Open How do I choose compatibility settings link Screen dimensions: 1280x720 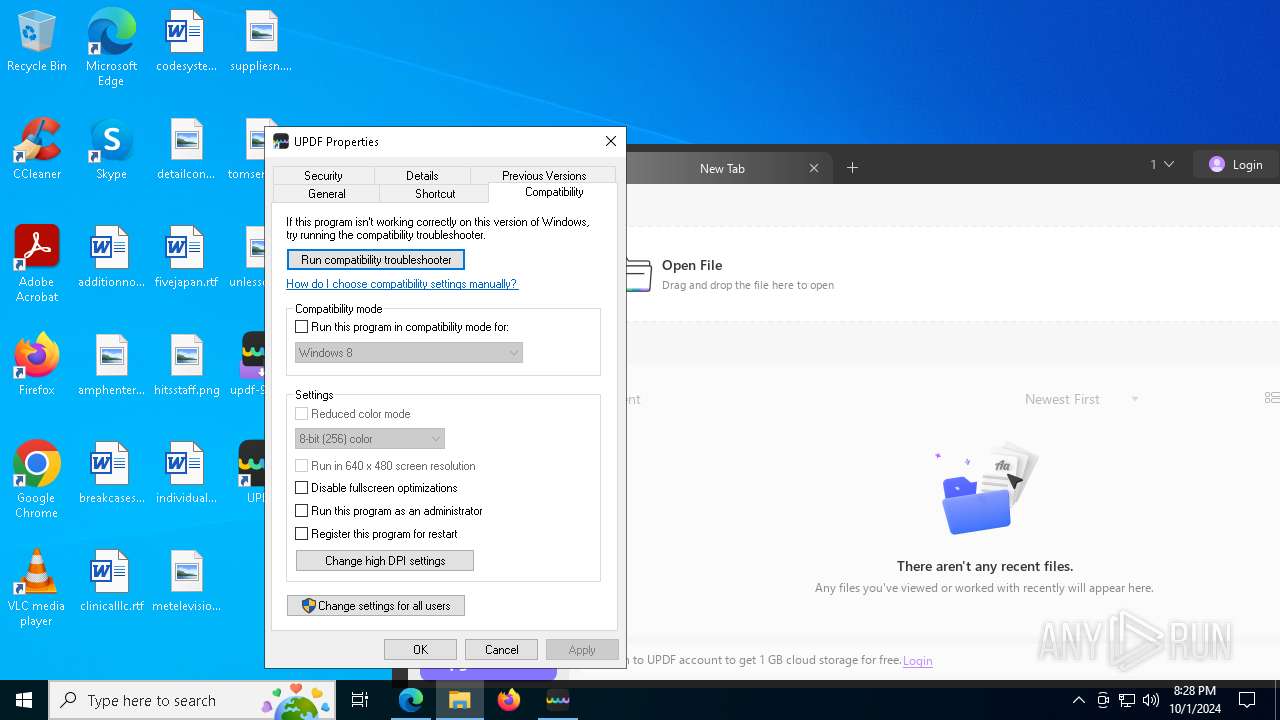coord(402,284)
